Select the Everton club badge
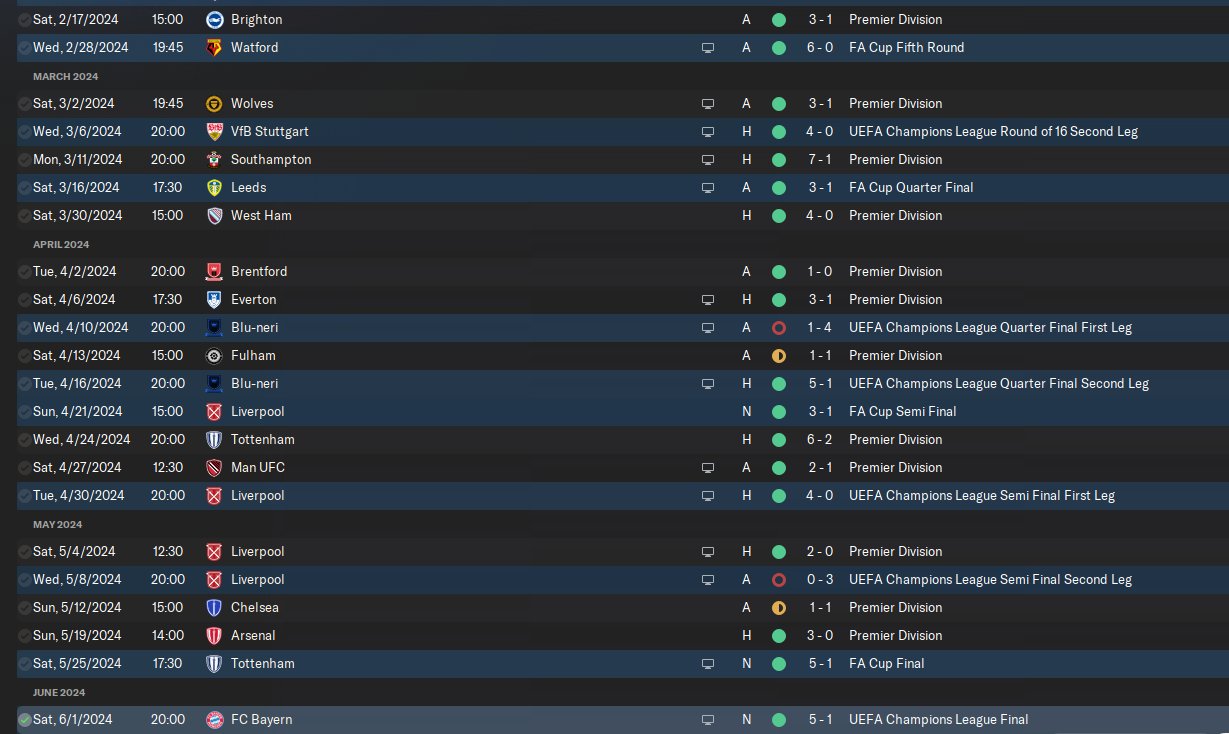The width and height of the screenshot is (1229, 734). 213,299
